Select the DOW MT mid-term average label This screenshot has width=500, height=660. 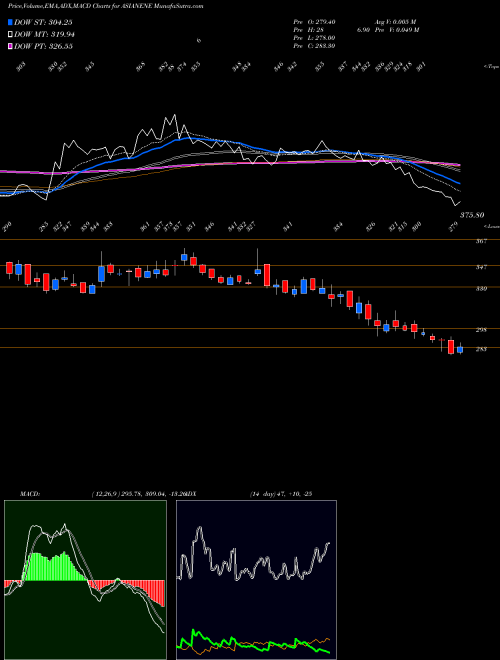(44, 35)
